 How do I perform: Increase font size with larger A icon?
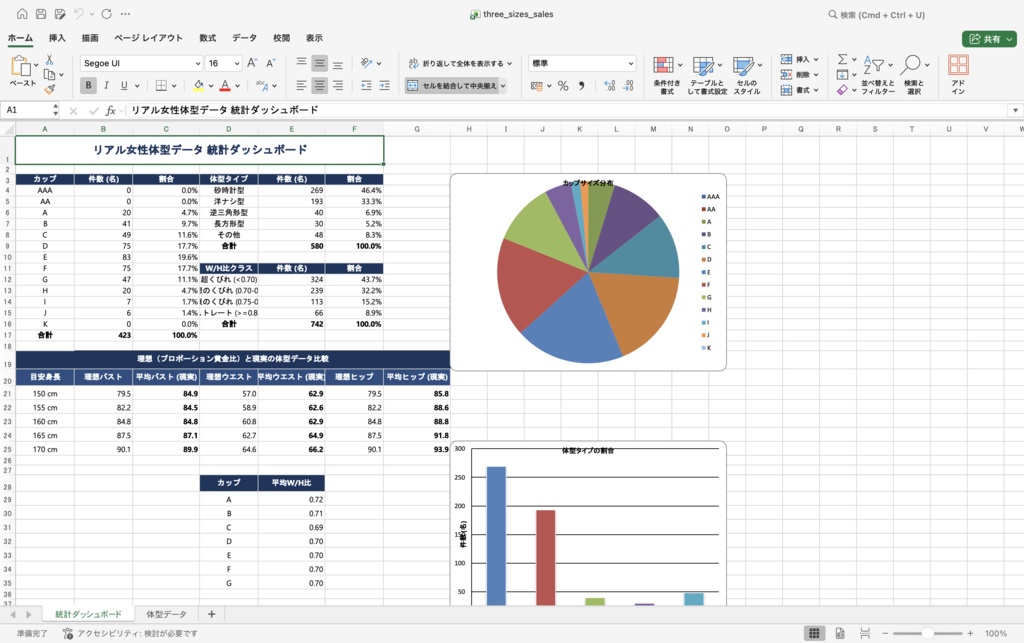pos(252,63)
